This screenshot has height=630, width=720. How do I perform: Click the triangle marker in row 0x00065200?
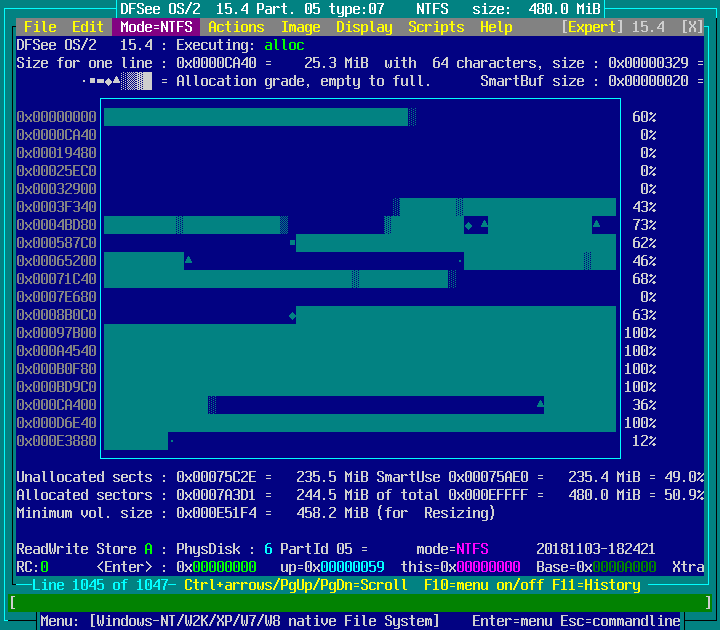[188, 260]
